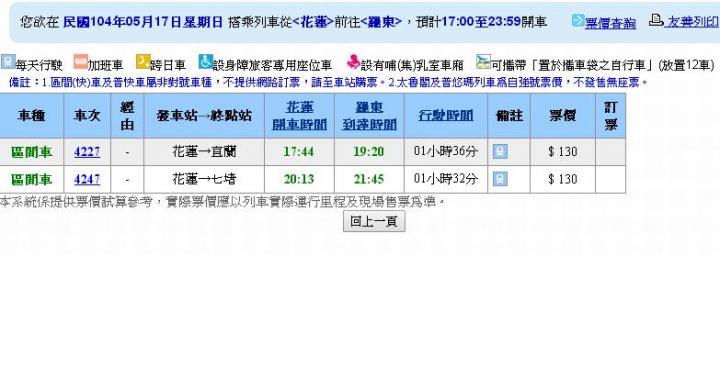Click the wheelchair 身障旅客 seat icon
The image size is (720, 367).
tap(205, 62)
